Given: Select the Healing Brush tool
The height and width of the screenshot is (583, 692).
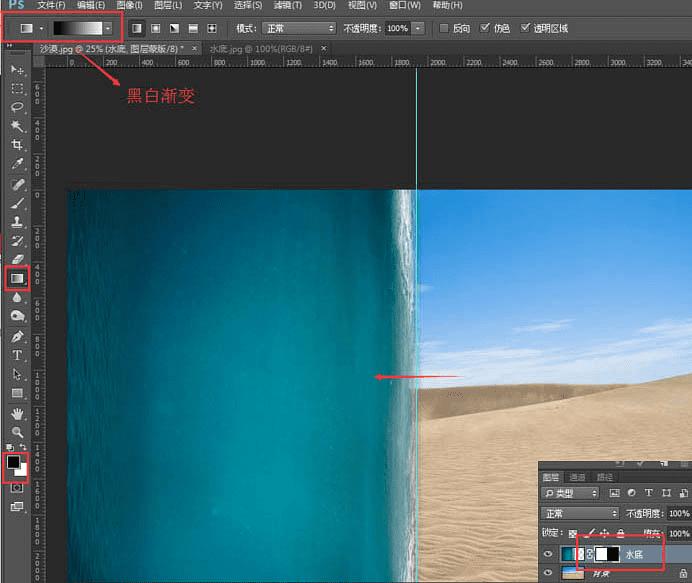Looking at the screenshot, I should [17, 184].
